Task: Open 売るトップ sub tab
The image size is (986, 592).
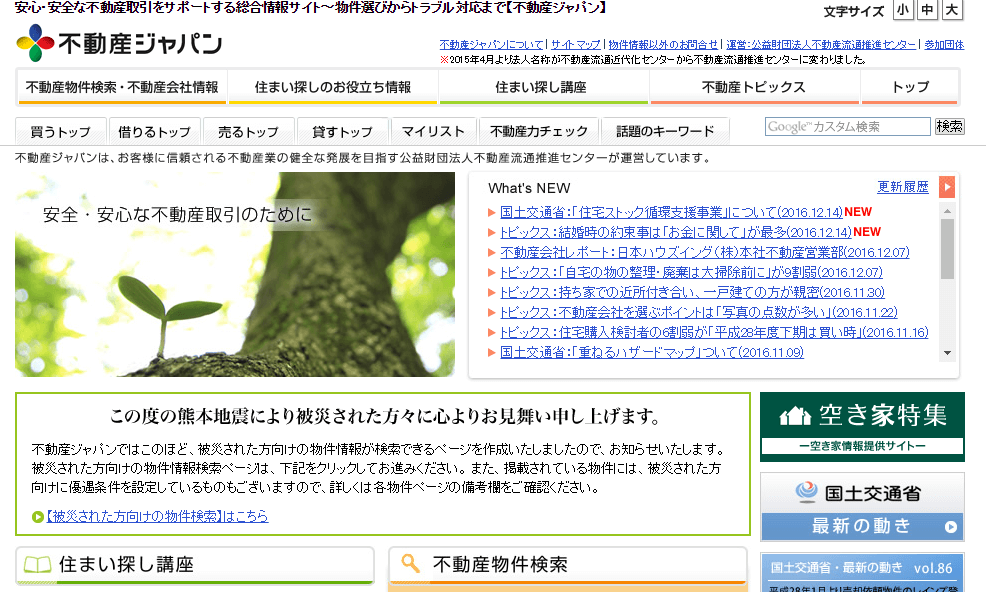Action: click(248, 131)
